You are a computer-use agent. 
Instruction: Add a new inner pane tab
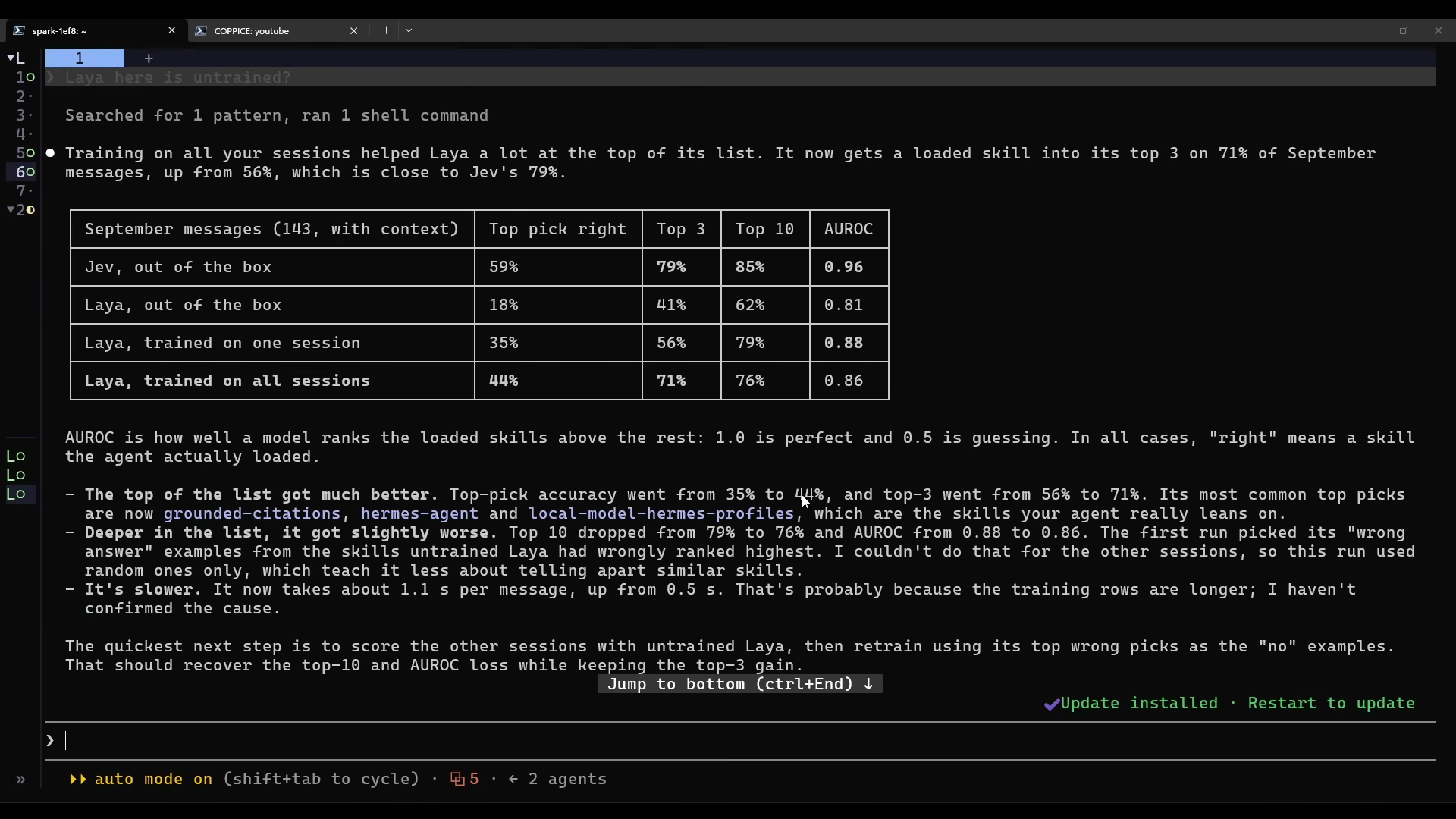[149, 58]
